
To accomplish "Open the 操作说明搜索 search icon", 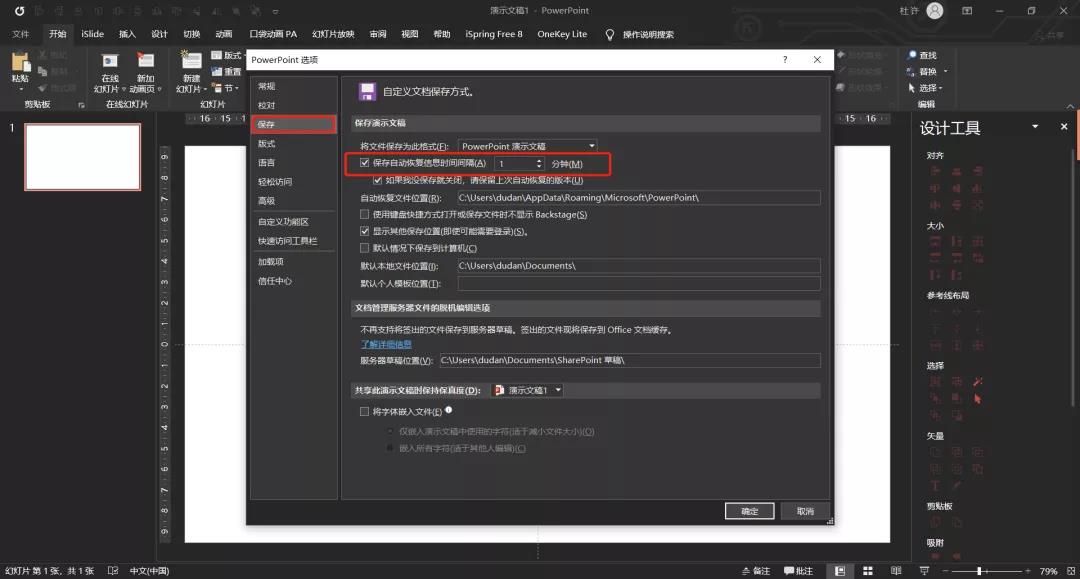I will (608, 33).
